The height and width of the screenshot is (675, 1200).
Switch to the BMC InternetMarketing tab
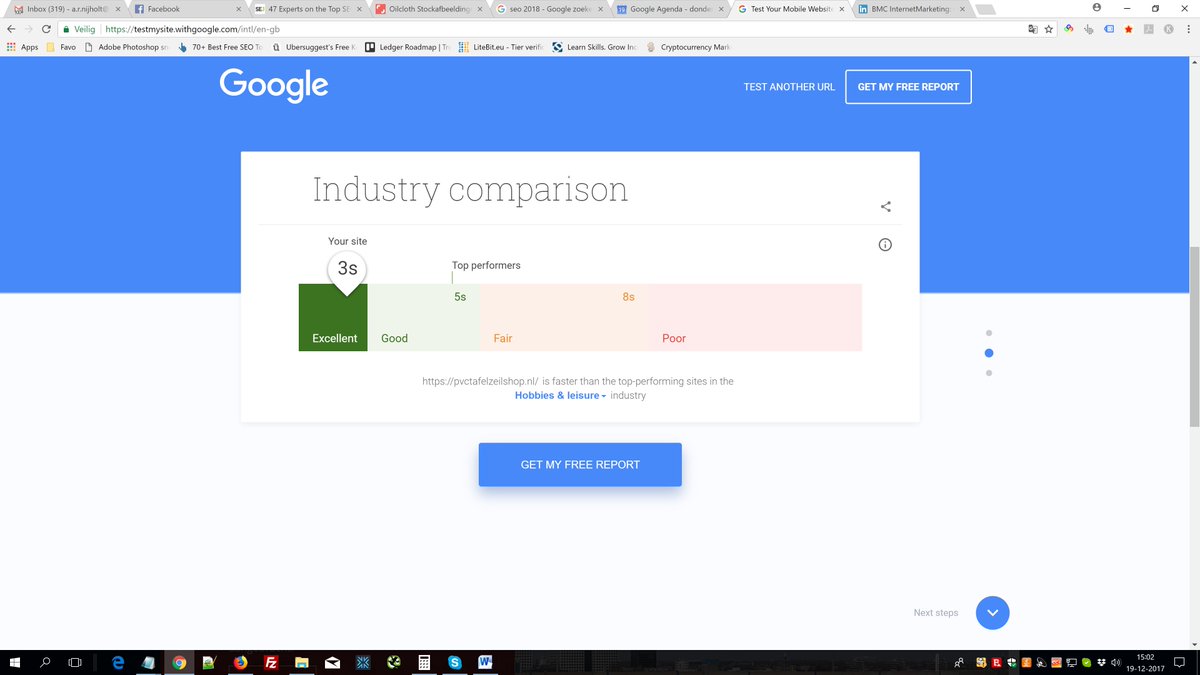914,9
